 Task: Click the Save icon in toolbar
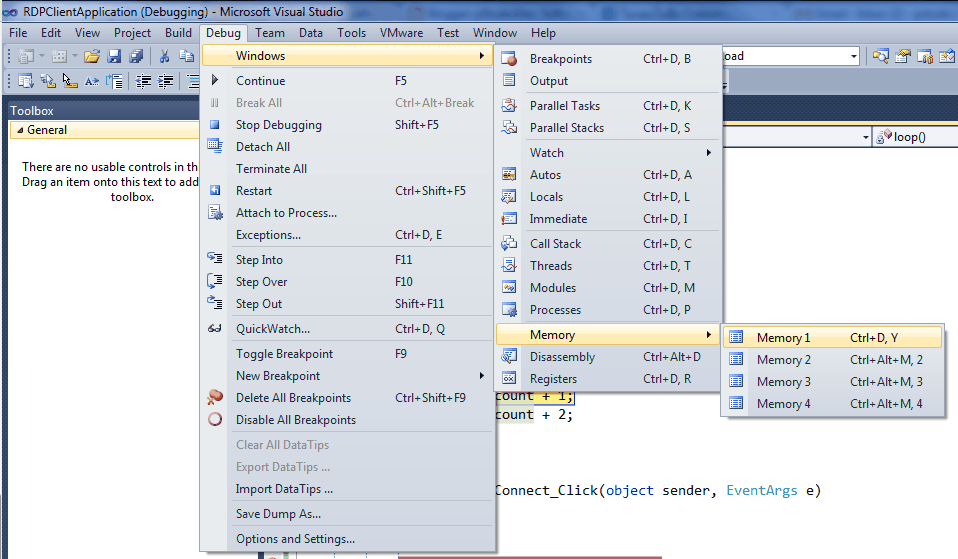(114, 57)
